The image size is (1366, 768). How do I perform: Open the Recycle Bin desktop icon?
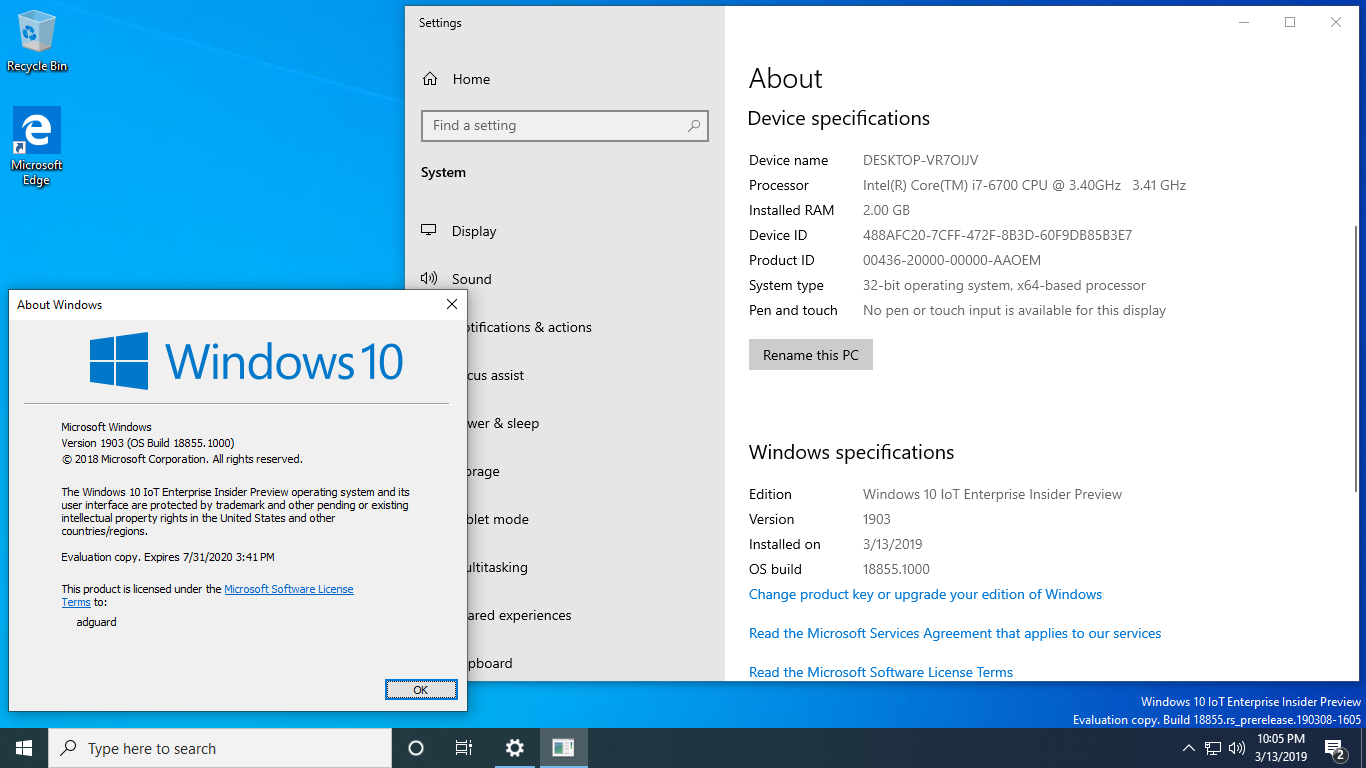37,41
